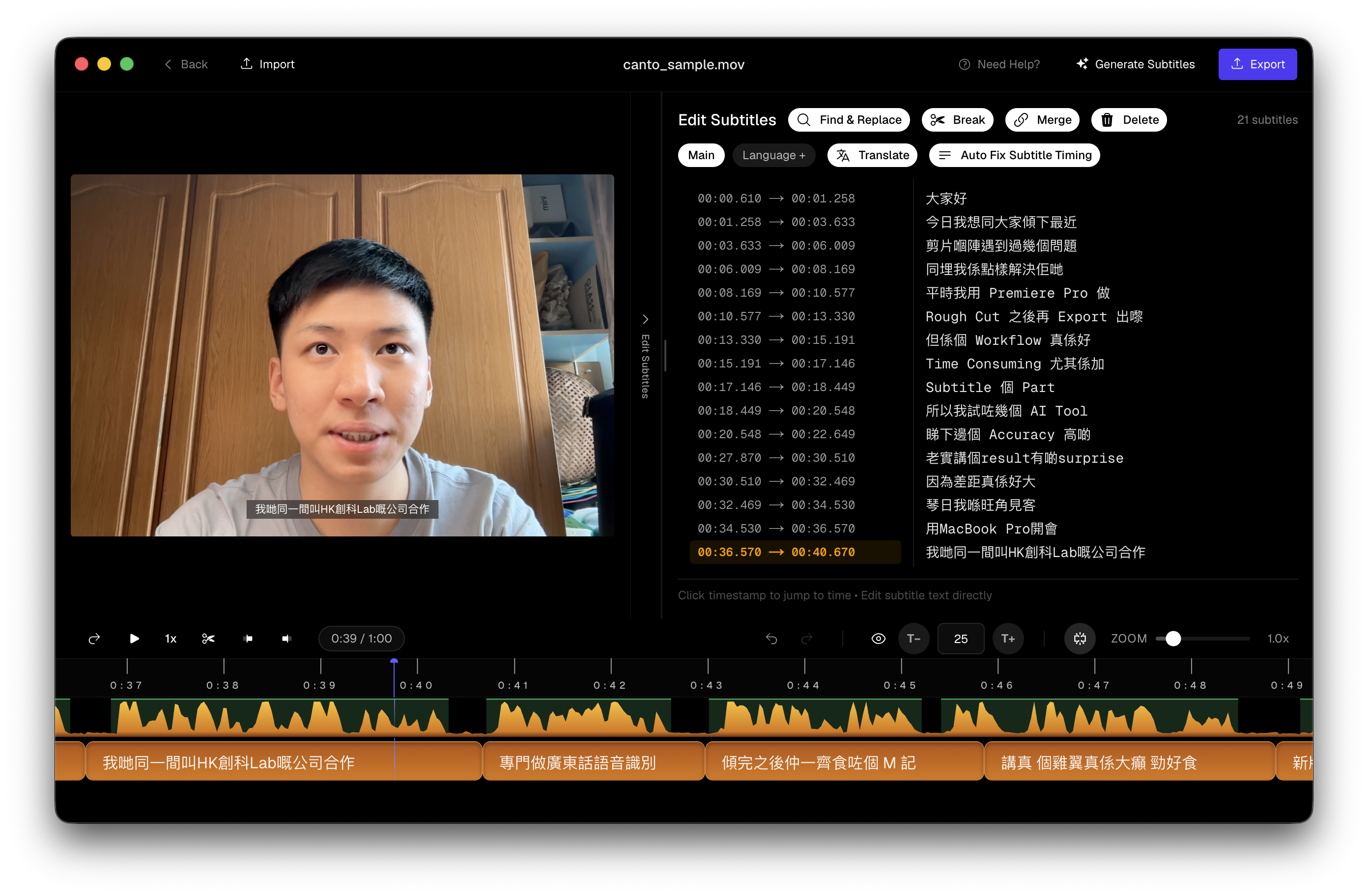The width and height of the screenshot is (1368, 896).
Task: Edit subtitle 因為差距真係好大
Action: (980, 481)
